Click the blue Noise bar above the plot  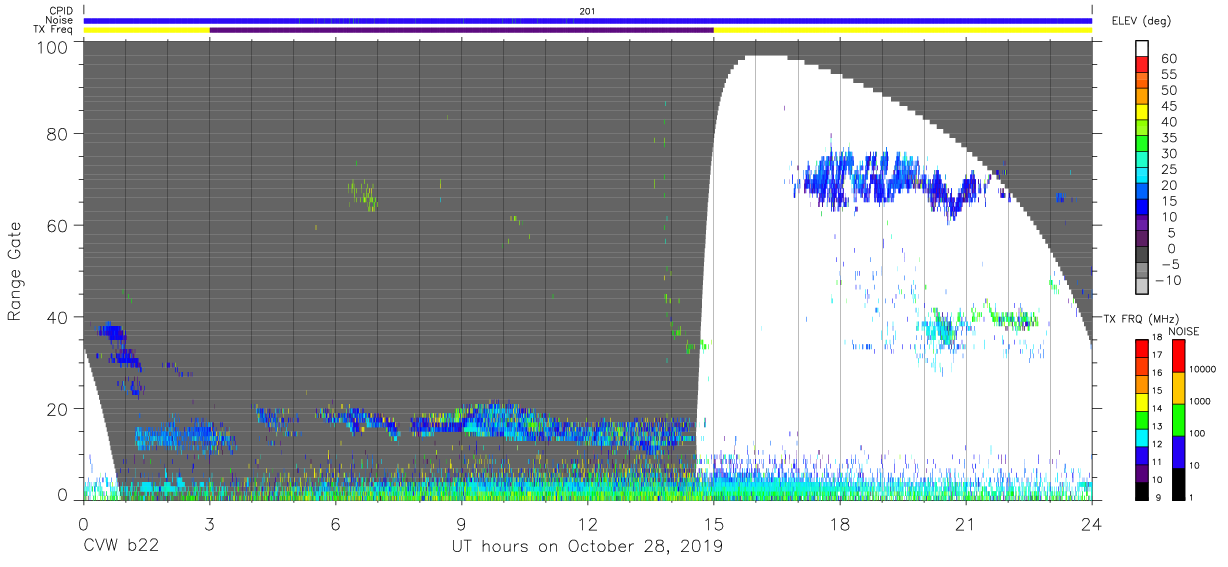point(587,20)
